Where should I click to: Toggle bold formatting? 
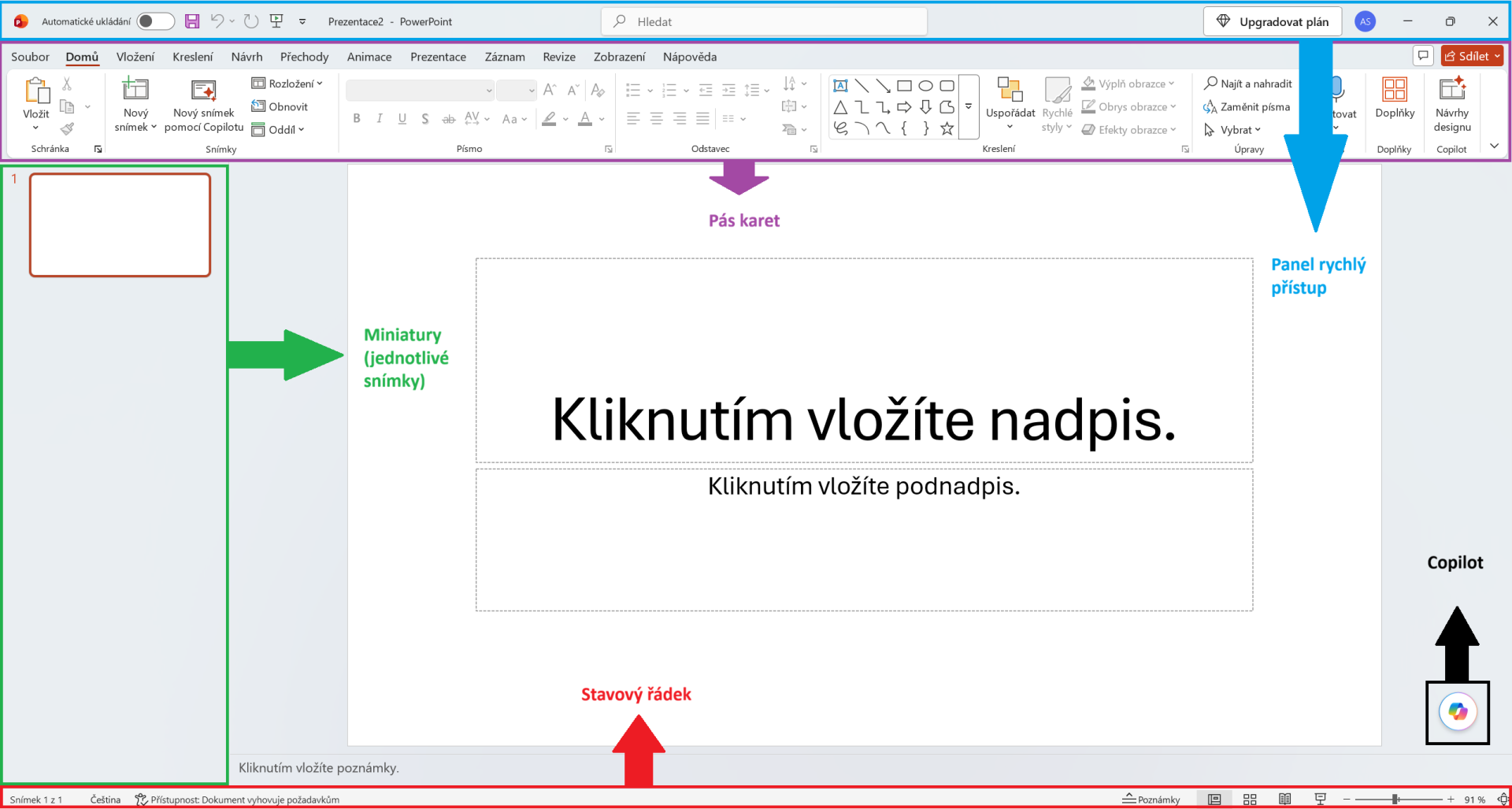pos(357,118)
